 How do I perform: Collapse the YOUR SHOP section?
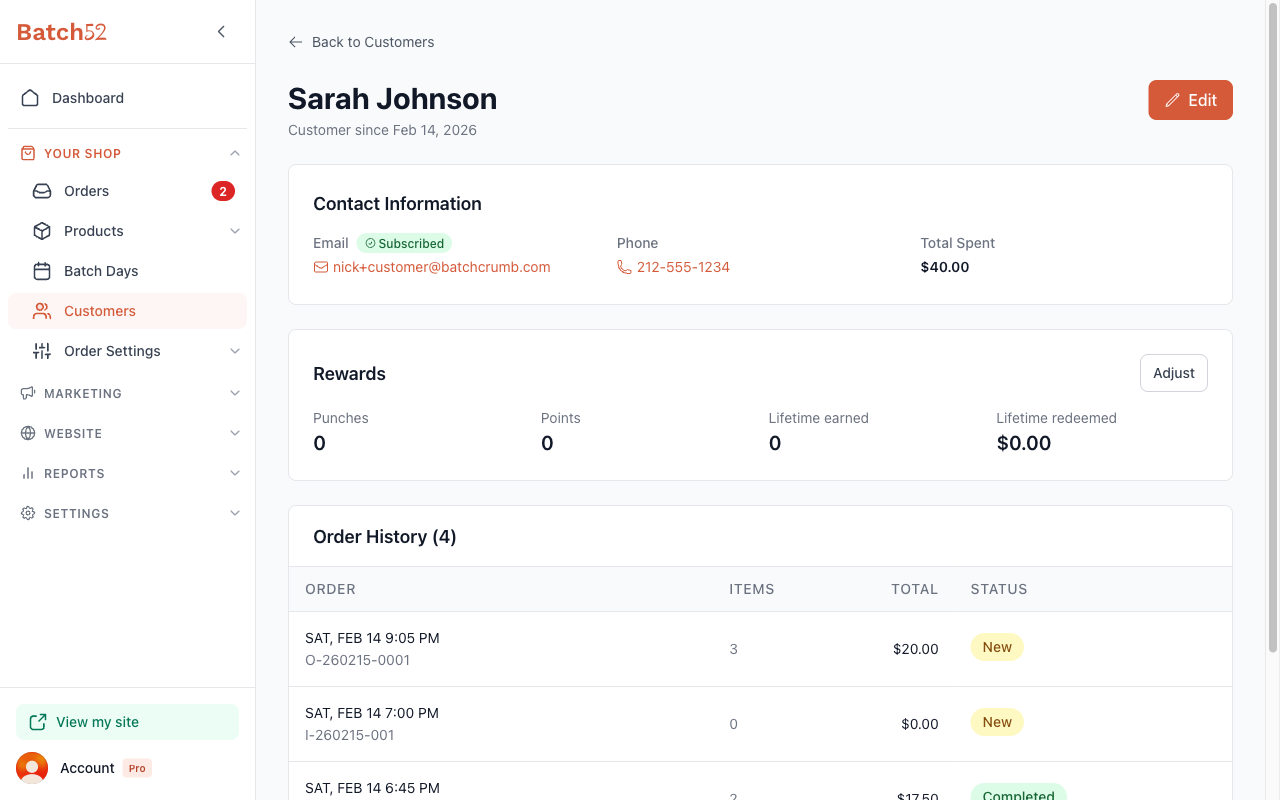(235, 153)
